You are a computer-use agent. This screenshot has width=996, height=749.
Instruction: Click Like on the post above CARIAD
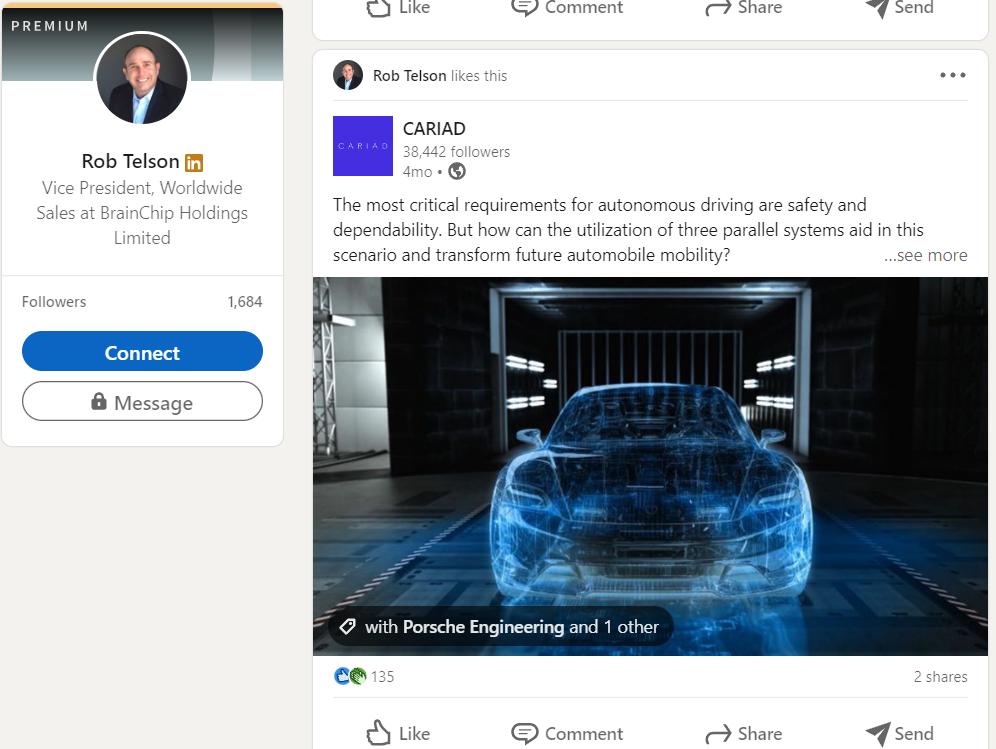(x=398, y=8)
